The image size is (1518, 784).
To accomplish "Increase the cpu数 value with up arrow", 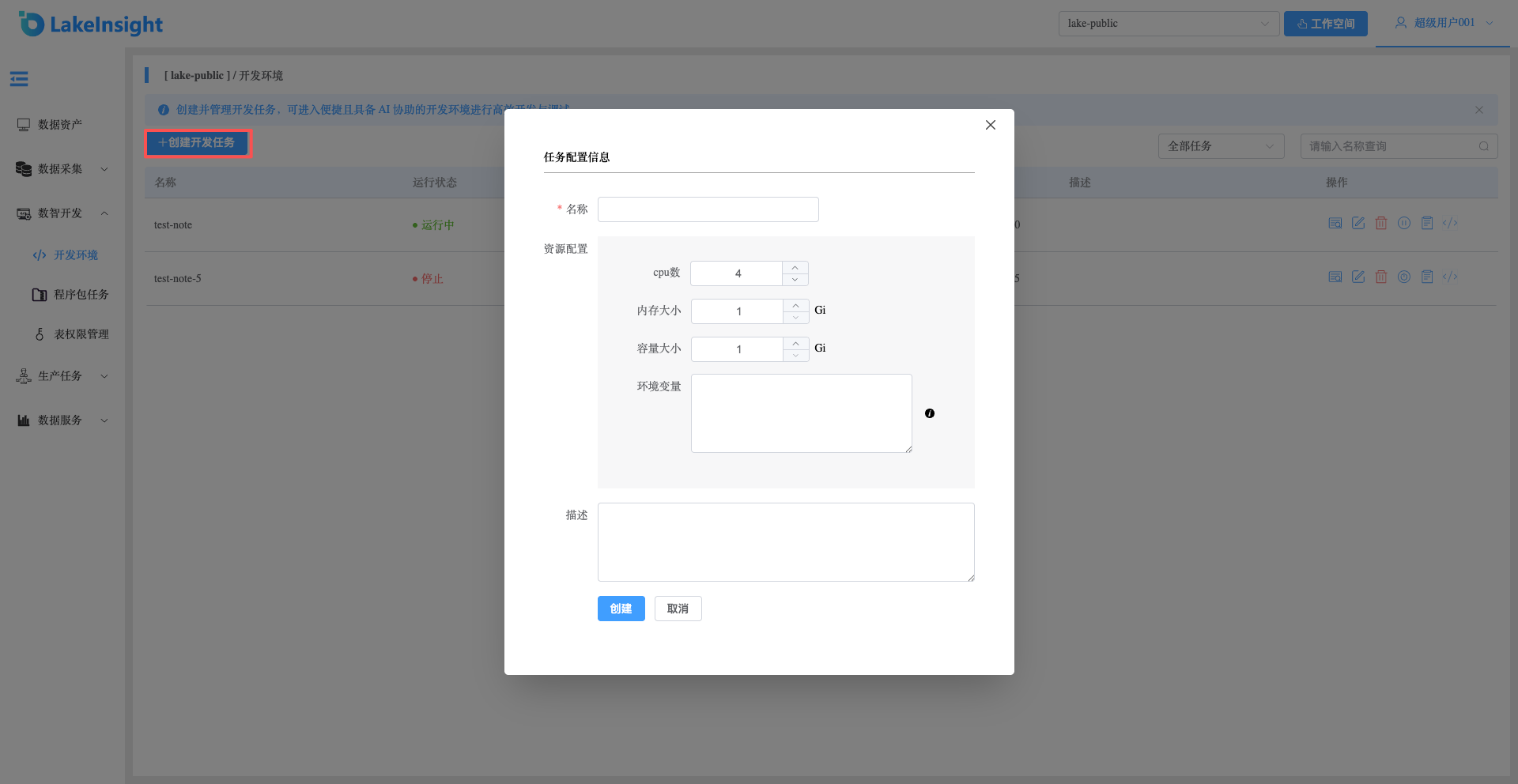I will pyautogui.click(x=795, y=268).
